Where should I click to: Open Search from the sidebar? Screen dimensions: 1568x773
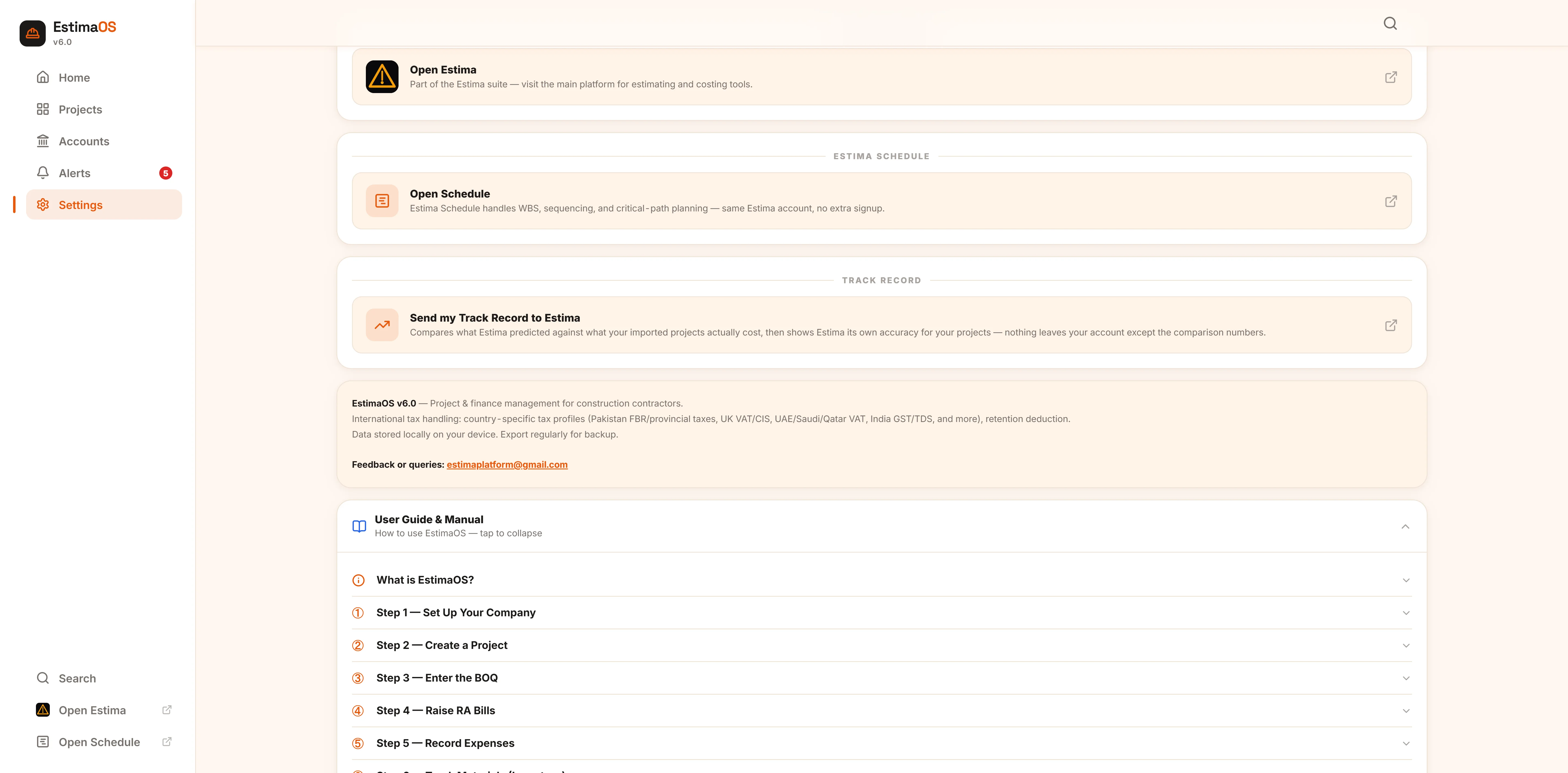click(104, 678)
